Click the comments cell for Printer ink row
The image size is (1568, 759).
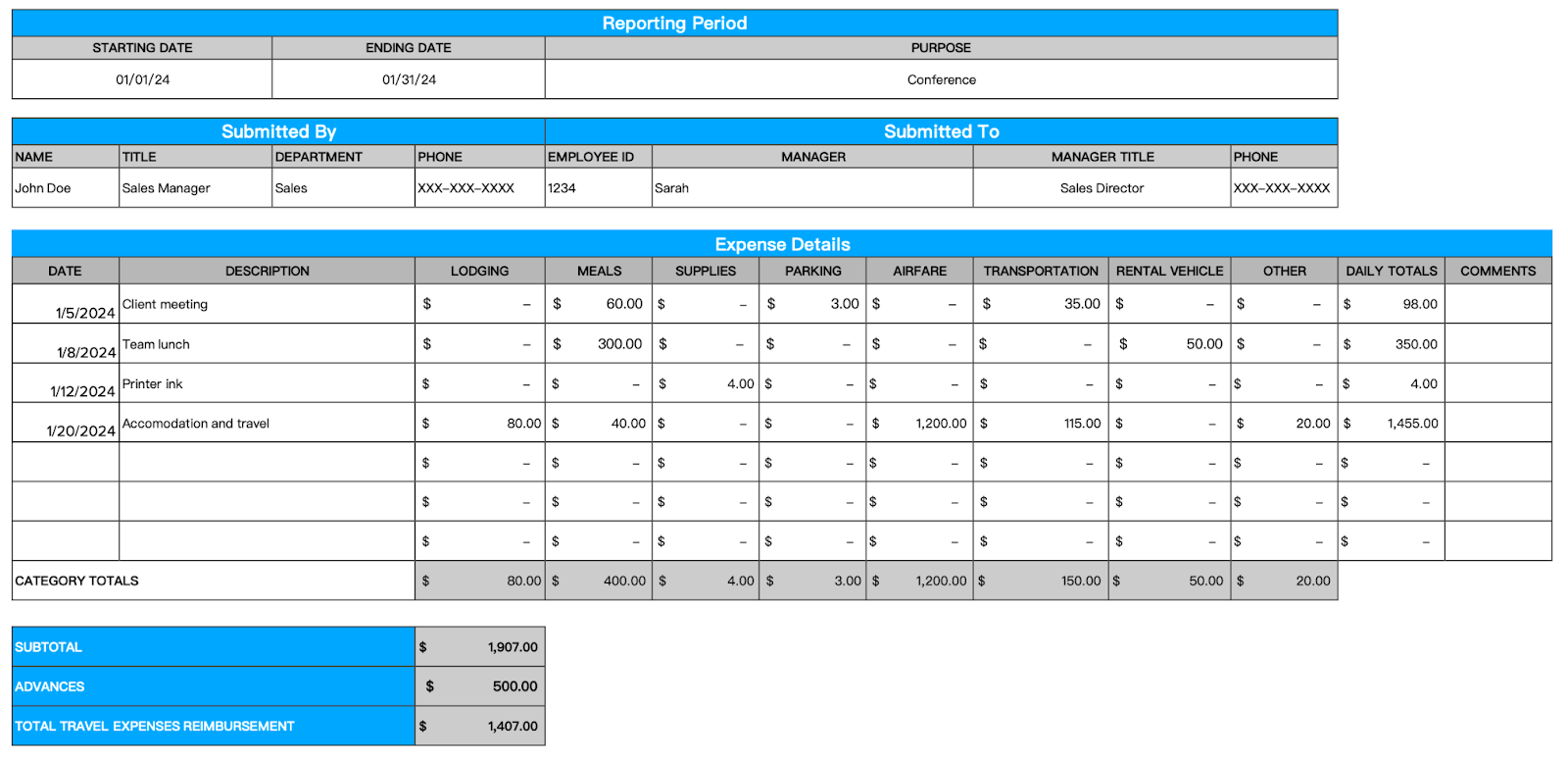point(1497,383)
